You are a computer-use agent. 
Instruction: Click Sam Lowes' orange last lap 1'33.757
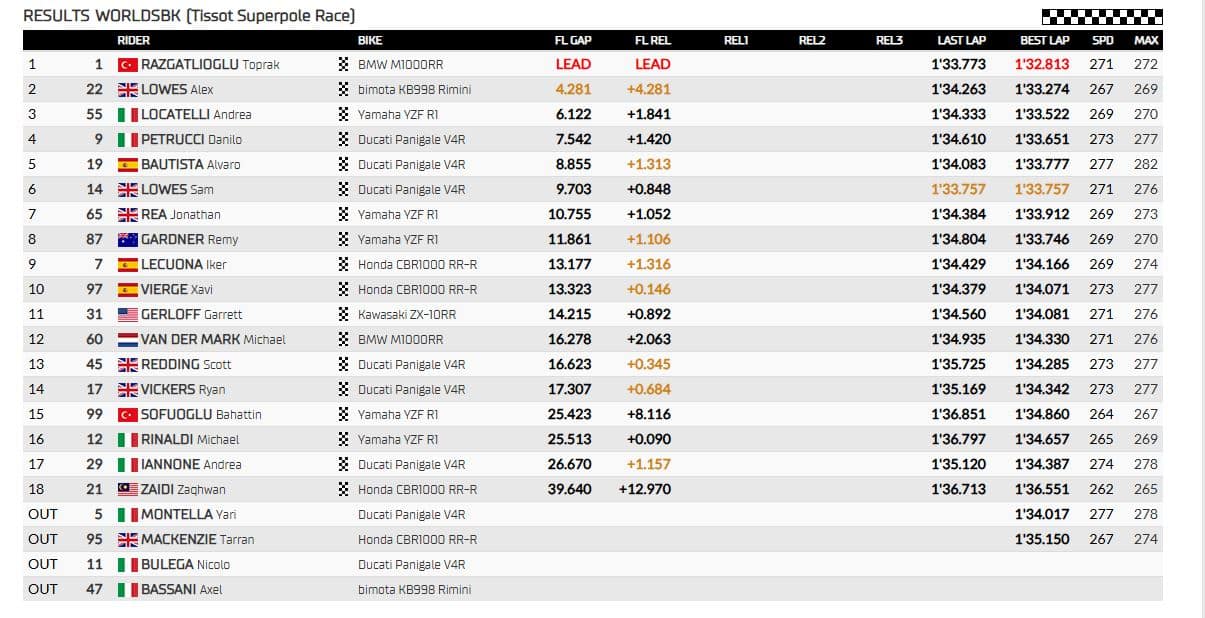click(958, 189)
